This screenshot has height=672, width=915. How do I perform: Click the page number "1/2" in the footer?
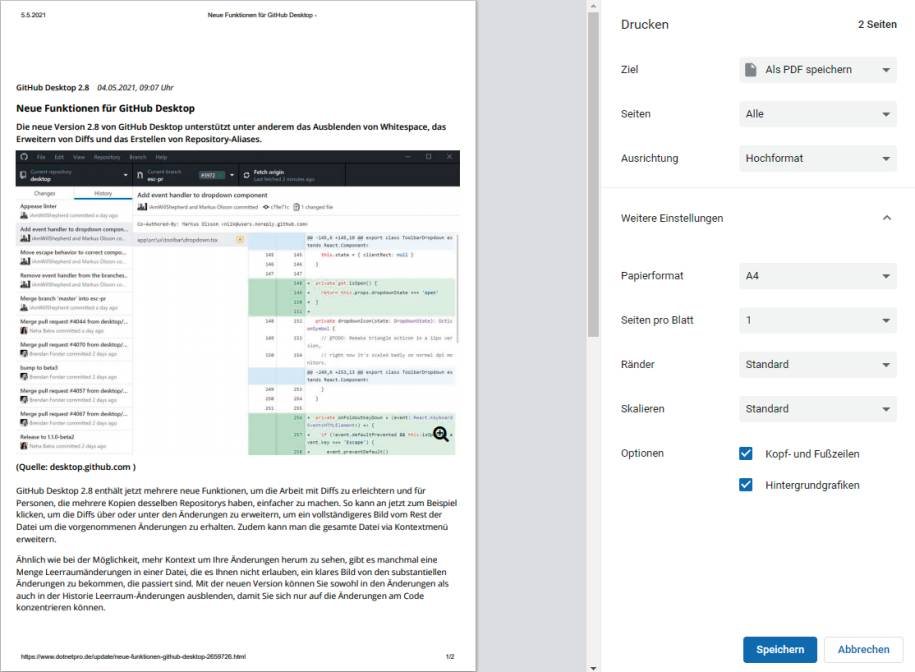450,657
